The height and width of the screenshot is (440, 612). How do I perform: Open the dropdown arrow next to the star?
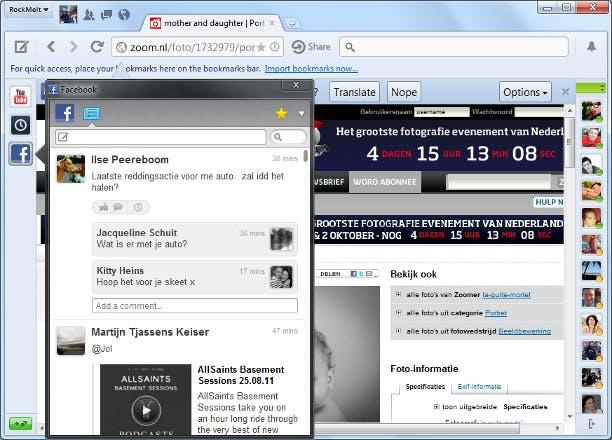301,114
